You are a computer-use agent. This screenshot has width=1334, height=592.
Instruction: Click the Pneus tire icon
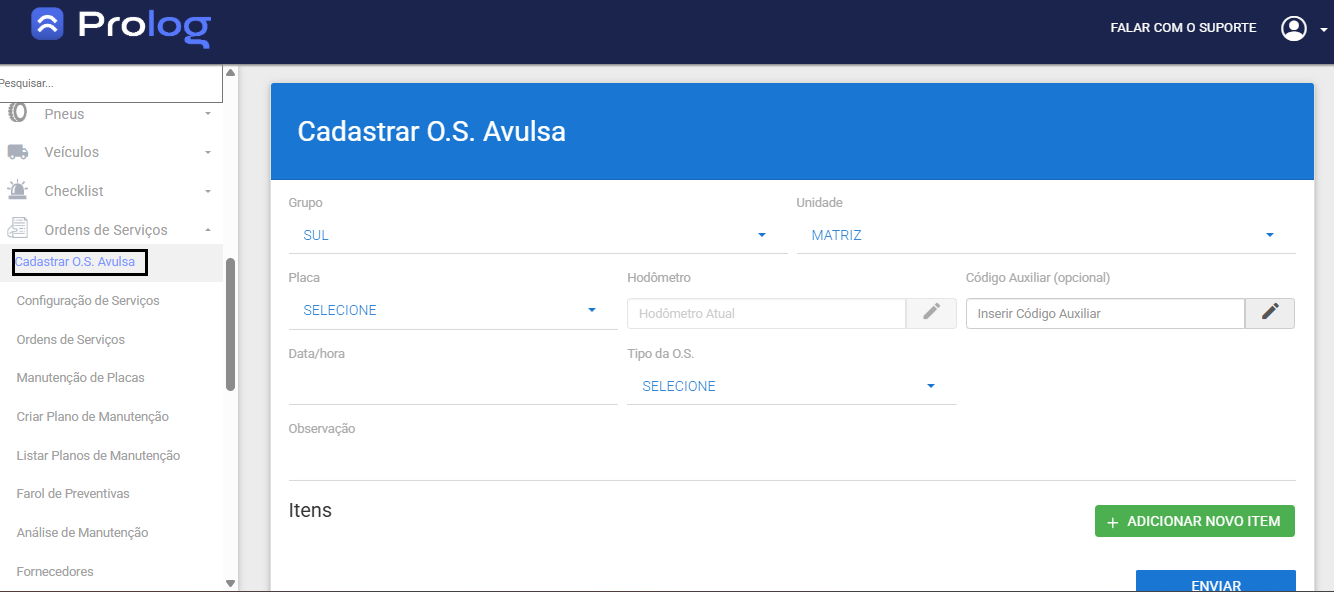click(17, 113)
